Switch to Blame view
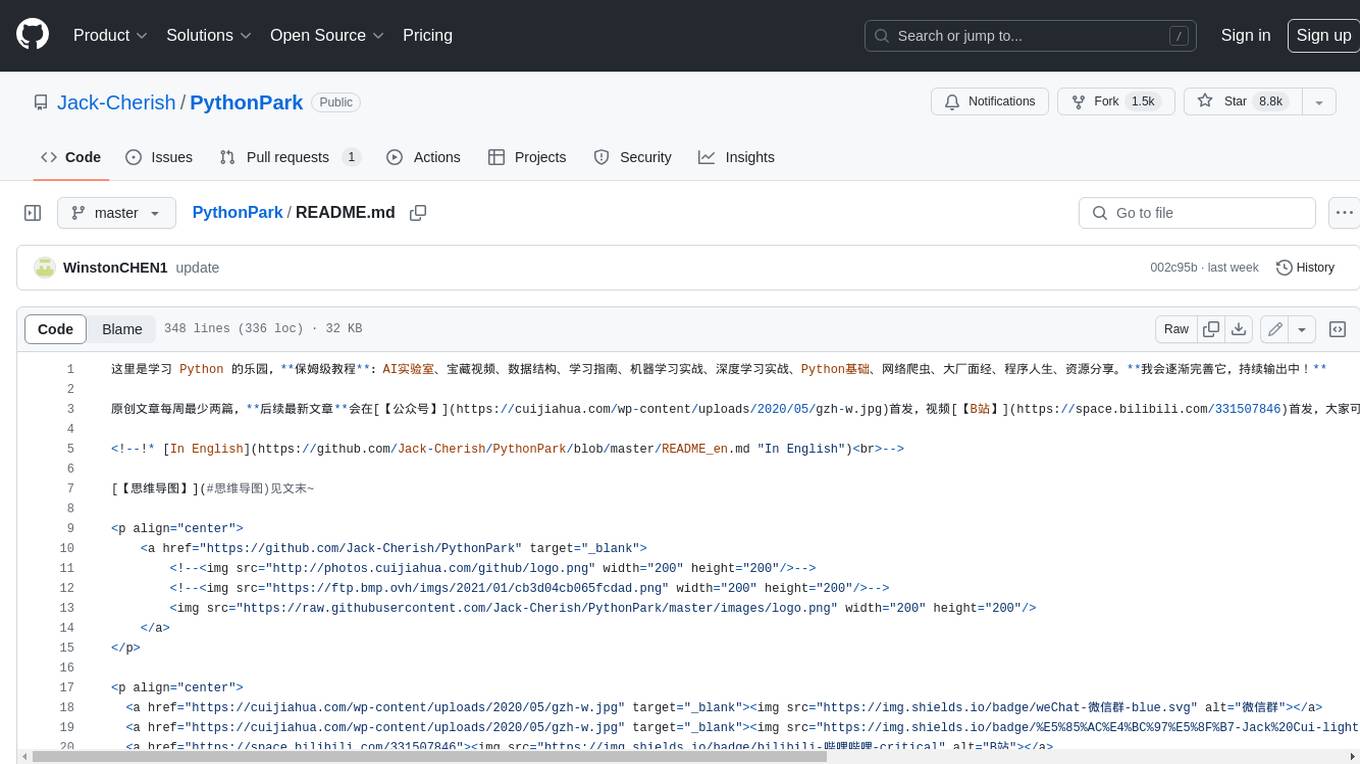 tap(122, 329)
